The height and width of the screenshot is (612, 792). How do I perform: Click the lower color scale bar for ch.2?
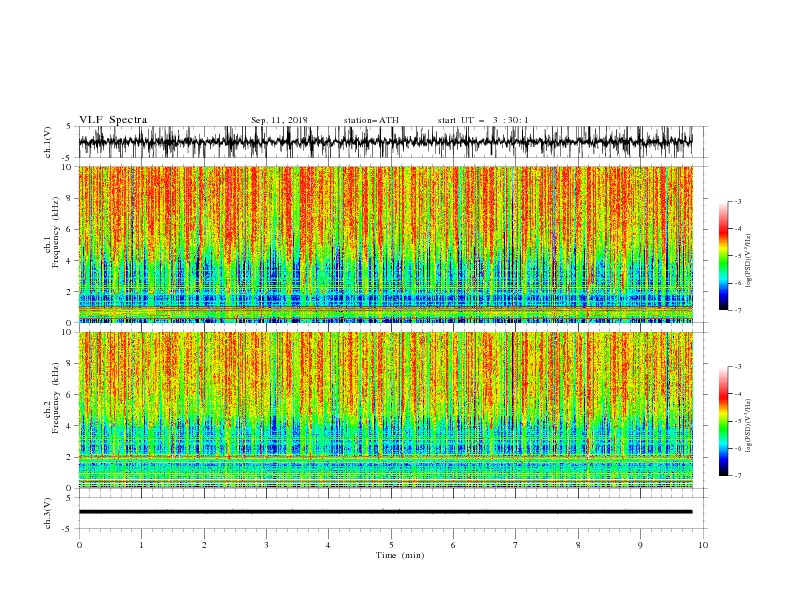coord(723,421)
